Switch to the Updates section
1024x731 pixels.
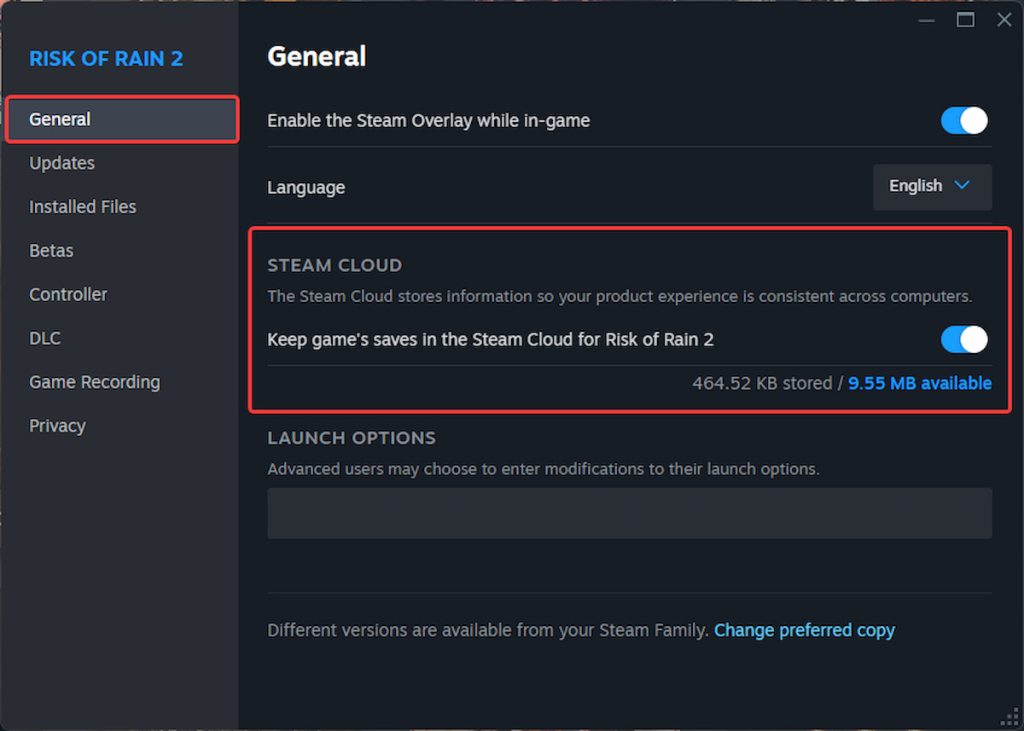pyautogui.click(x=62, y=163)
